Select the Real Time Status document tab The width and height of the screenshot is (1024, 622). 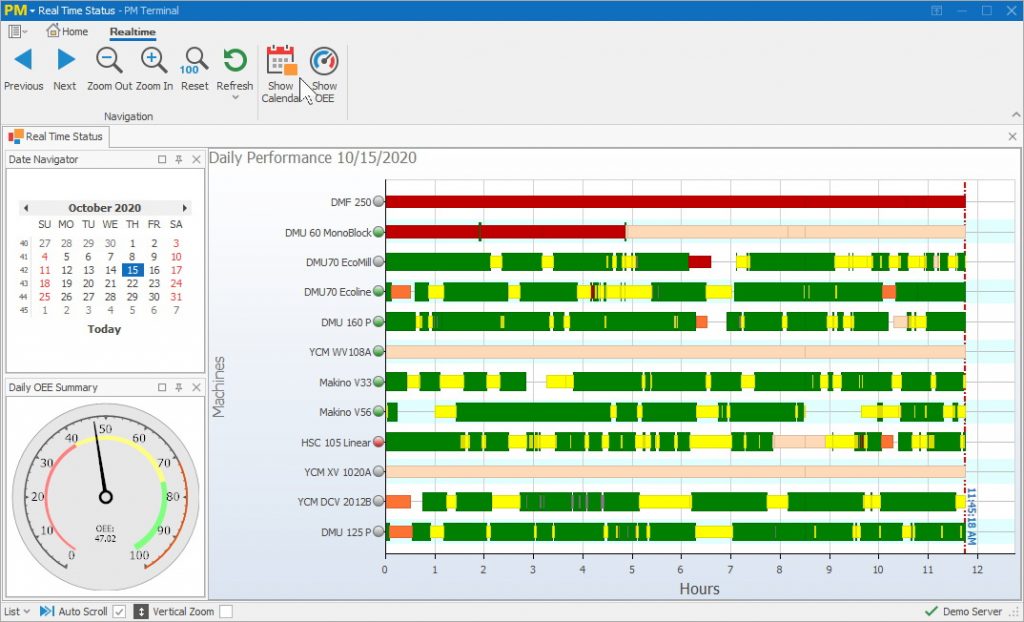[56, 137]
